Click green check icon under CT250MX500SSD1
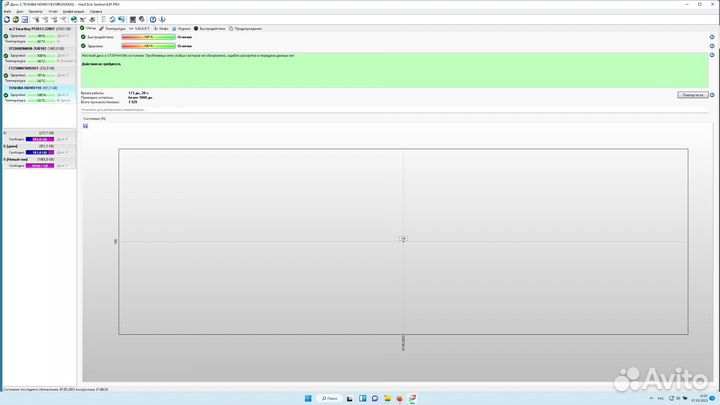This screenshot has height=405, width=720. tap(6, 75)
